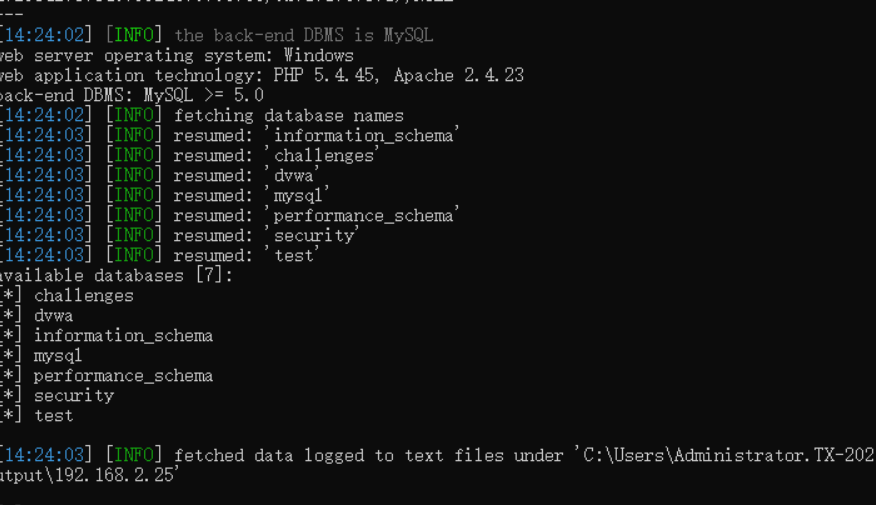876x505 pixels.
Task: Click the "resumed: 'security'" log entry
Action: pyautogui.click(x=266, y=236)
